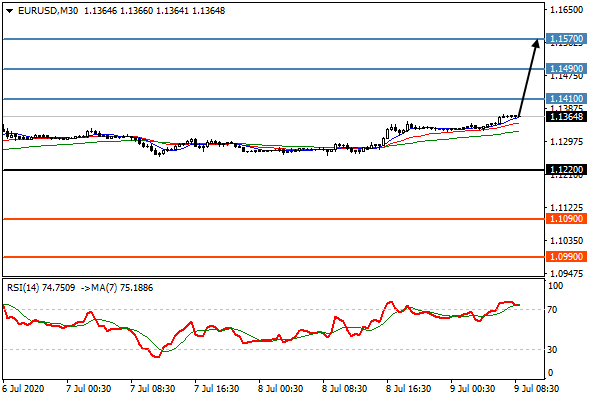Image resolution: width=590 pixels, height=400 pixels.
Task: Click the 8 Jul 08:30 time label
Action: coord(344,389)
